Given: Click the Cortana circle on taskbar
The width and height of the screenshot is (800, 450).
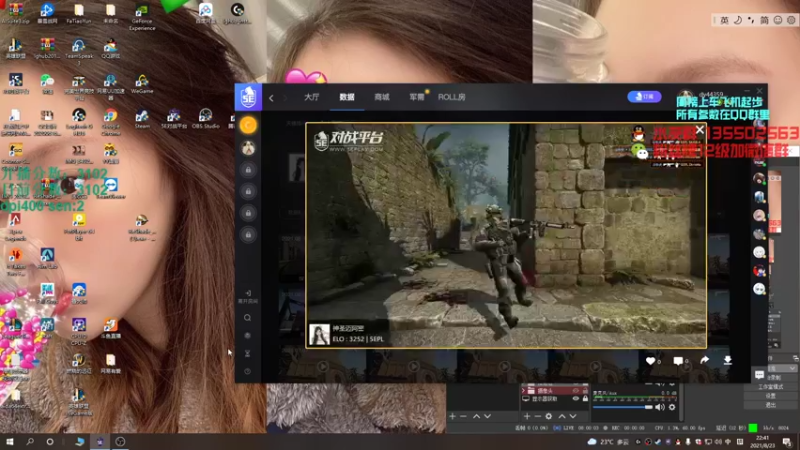Looking at the screenshot, I should click(50, 442).
